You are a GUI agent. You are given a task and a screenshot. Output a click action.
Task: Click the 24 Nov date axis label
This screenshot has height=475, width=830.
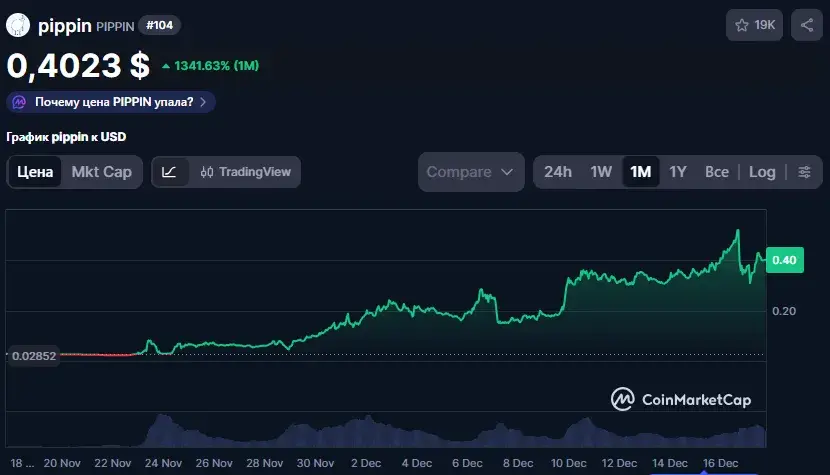(x=163, y=463)
